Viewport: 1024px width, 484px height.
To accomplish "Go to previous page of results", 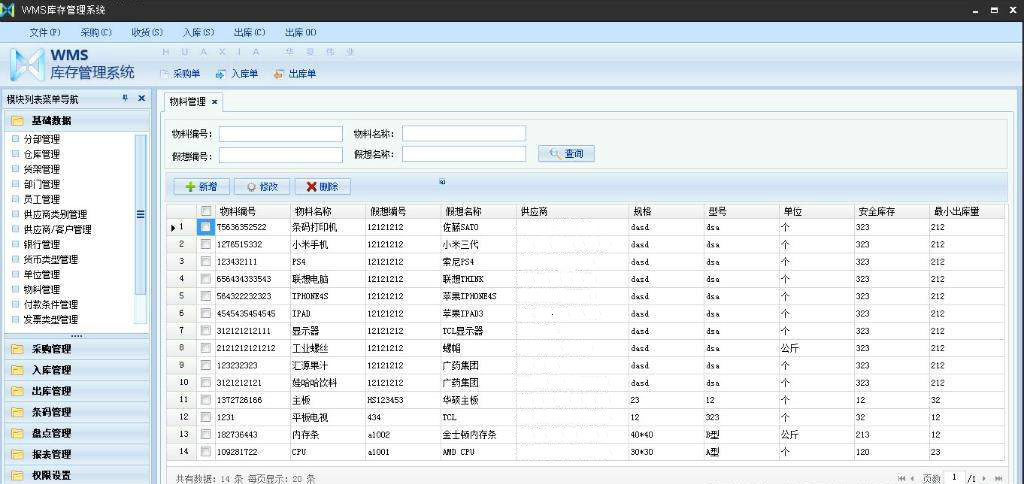I will point(912,479).
